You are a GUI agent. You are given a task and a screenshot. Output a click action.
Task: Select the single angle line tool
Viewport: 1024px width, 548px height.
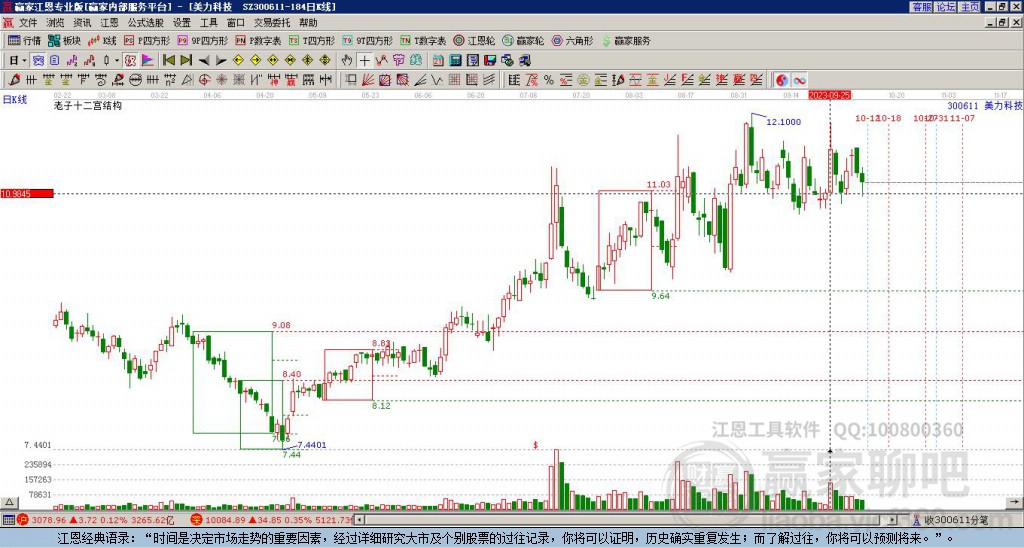[420, 80]
